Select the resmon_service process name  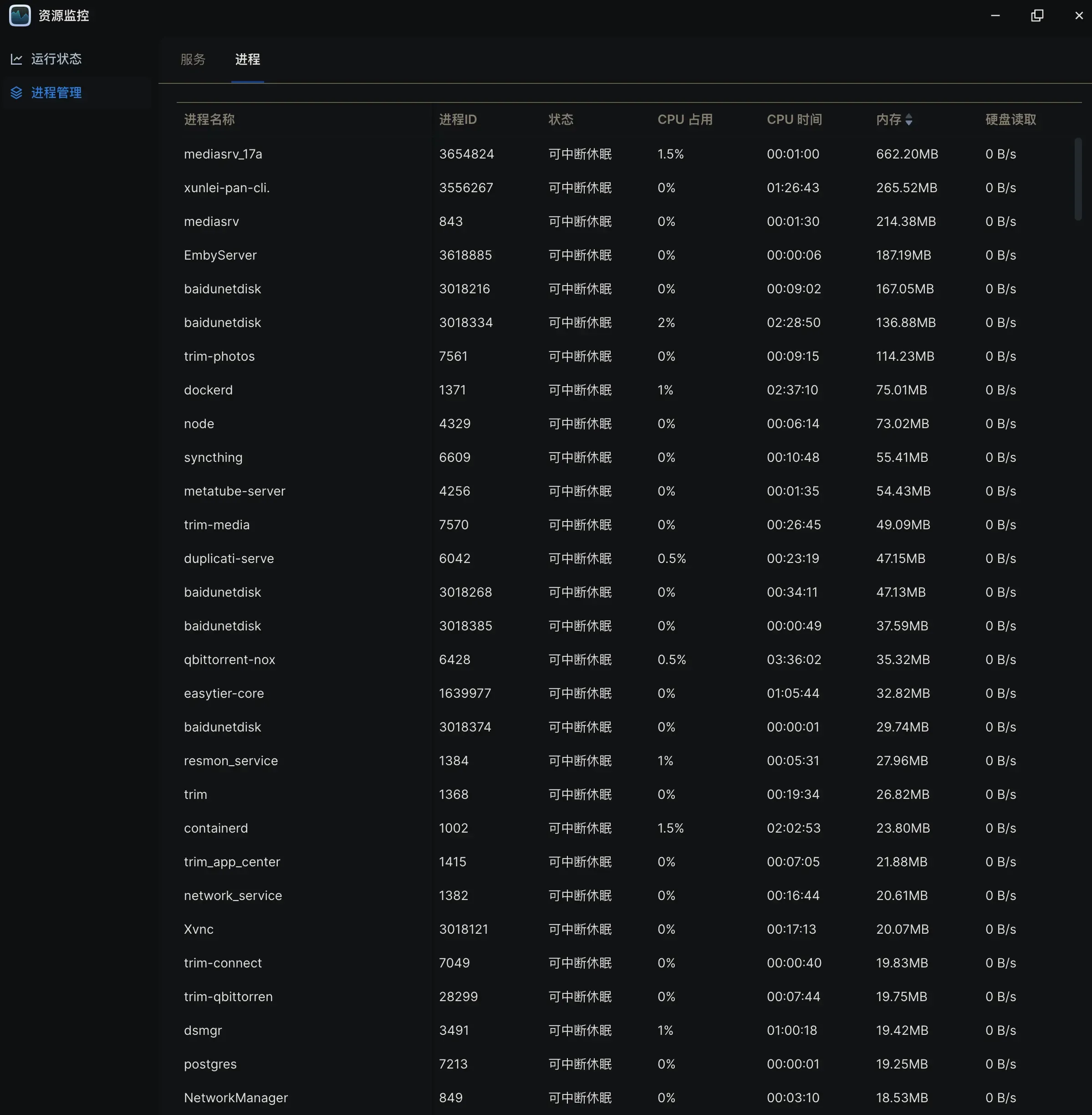pos(230,761)
